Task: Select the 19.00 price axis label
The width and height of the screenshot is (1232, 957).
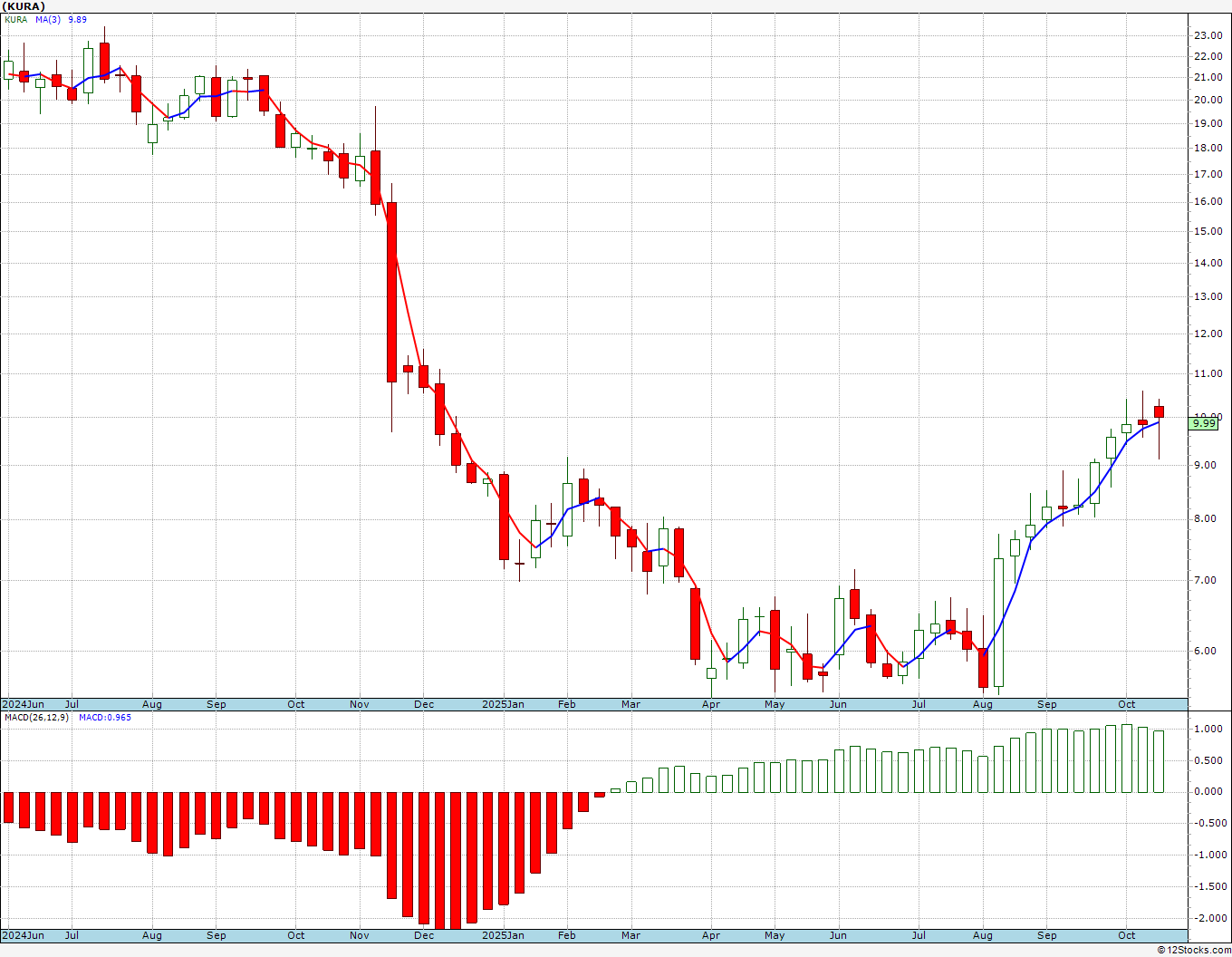Action: pos(1207,123)
